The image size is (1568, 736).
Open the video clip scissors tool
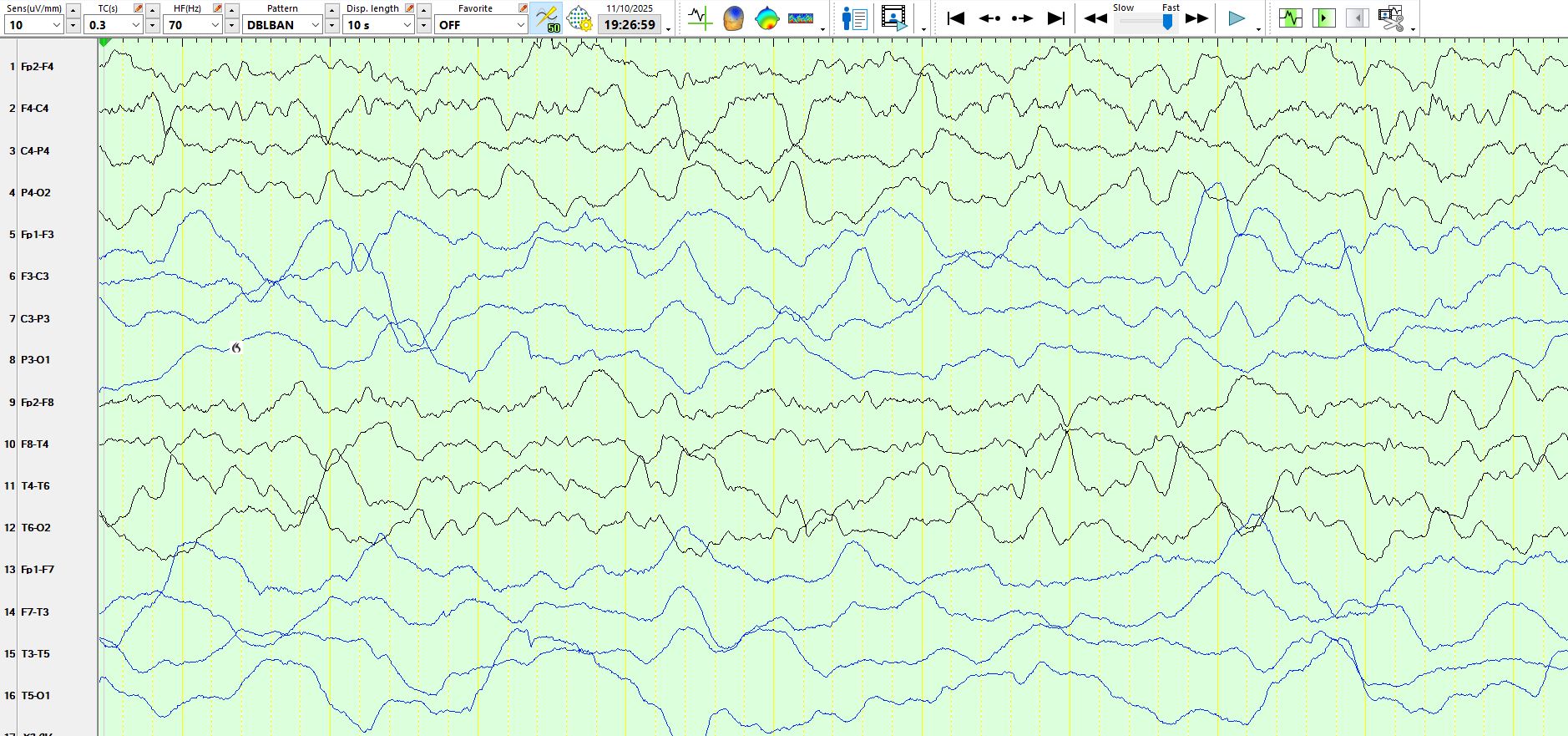click(x=1391, y=18)
